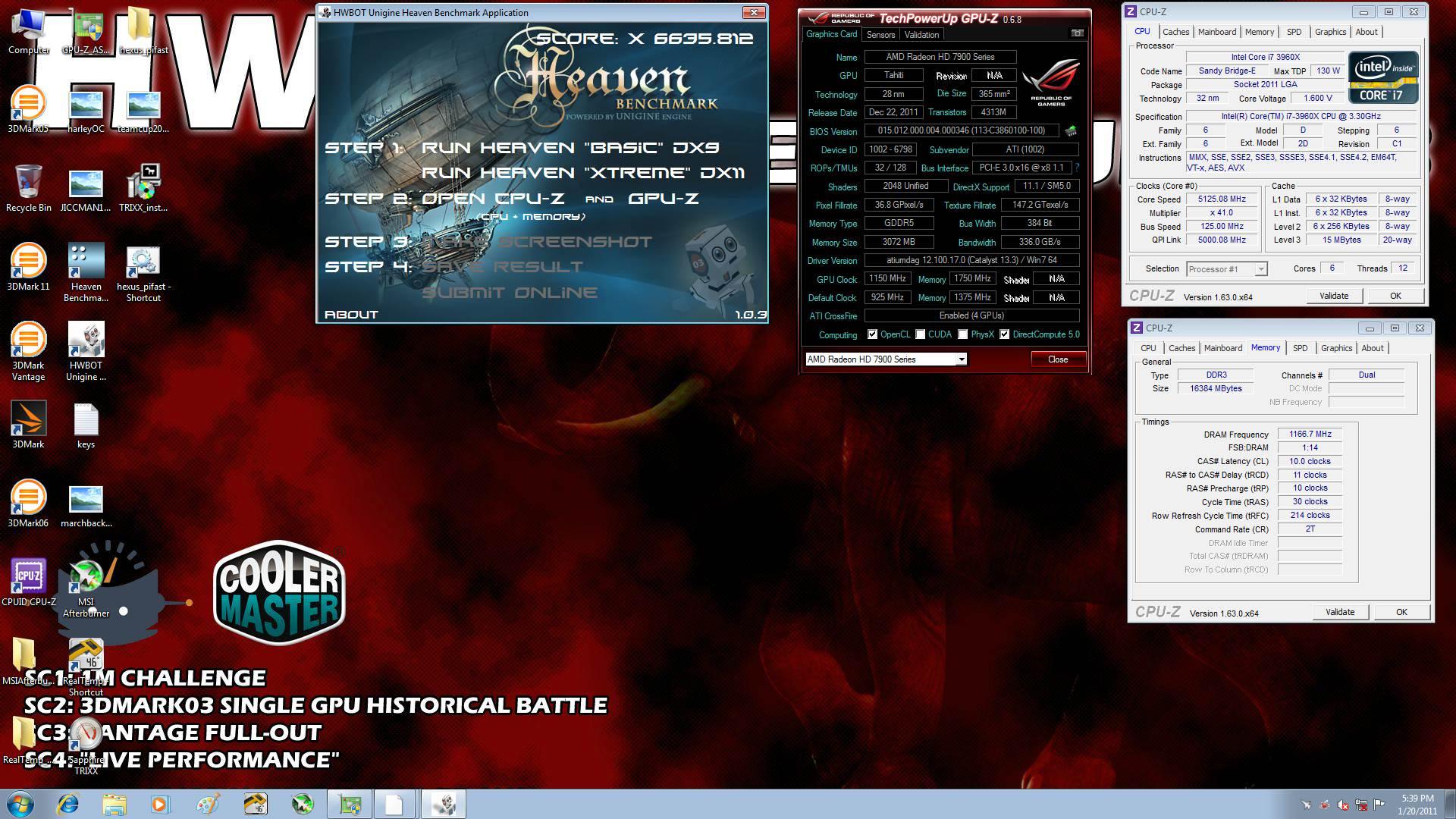1456x819 pixels.
Task: Open Caches tab in top CPU-Z window
Action: pos(1175,32)
